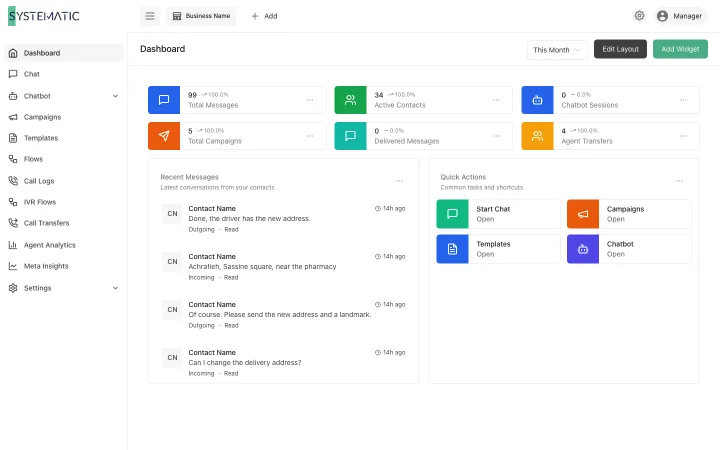
Task: Open the This Month period dropdown
Action: tap(557, 50)
